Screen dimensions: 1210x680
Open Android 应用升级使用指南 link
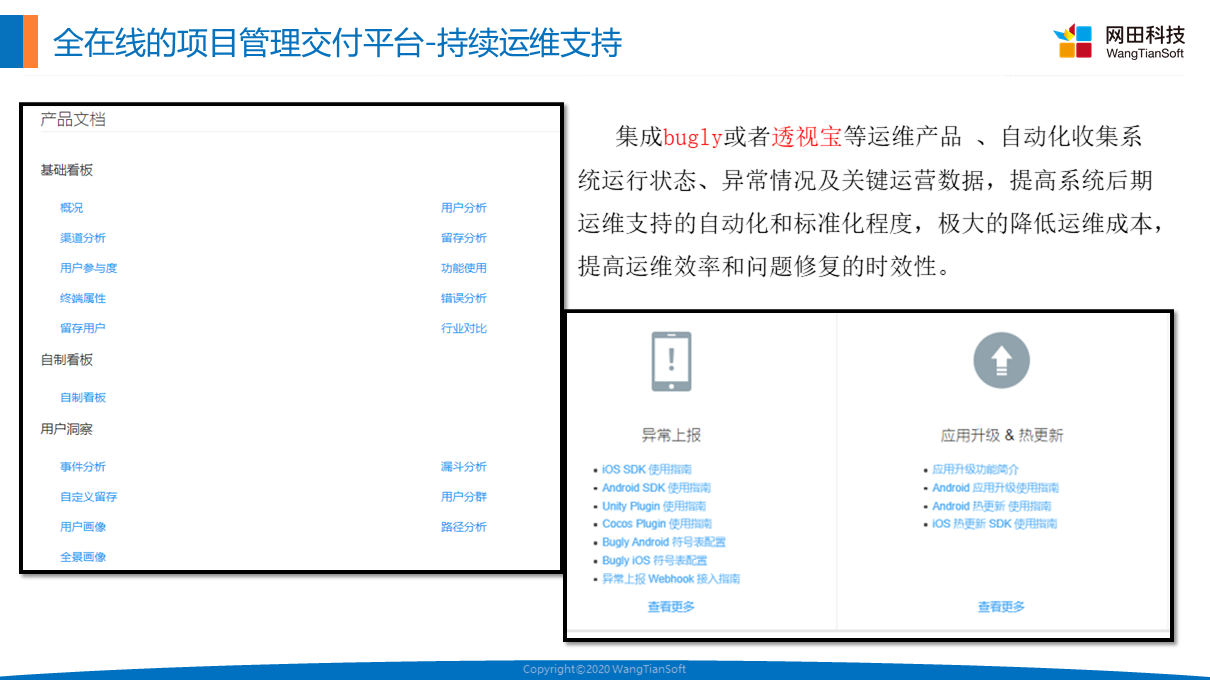pyautogui.click(x=995, y=488)
